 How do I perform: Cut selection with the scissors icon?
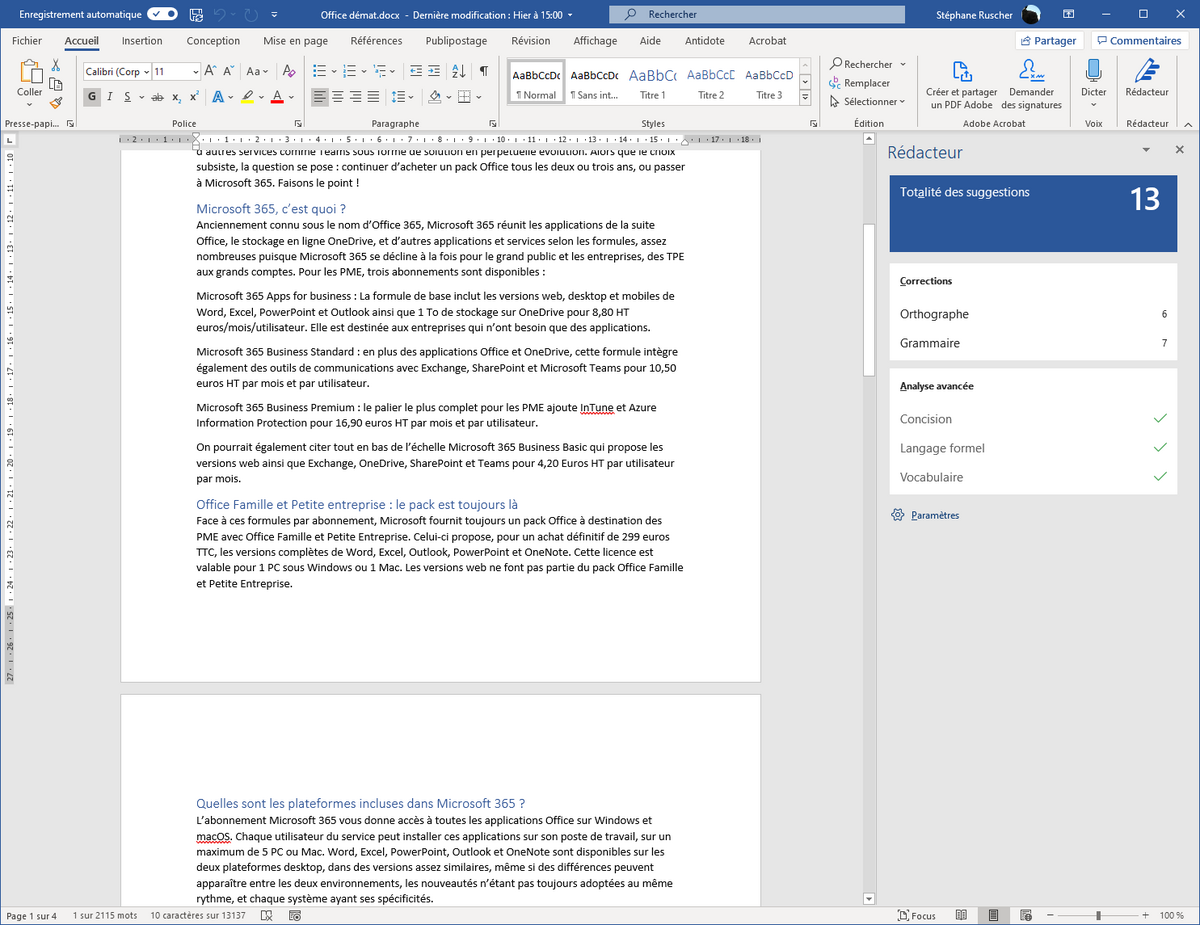point(56,65)
